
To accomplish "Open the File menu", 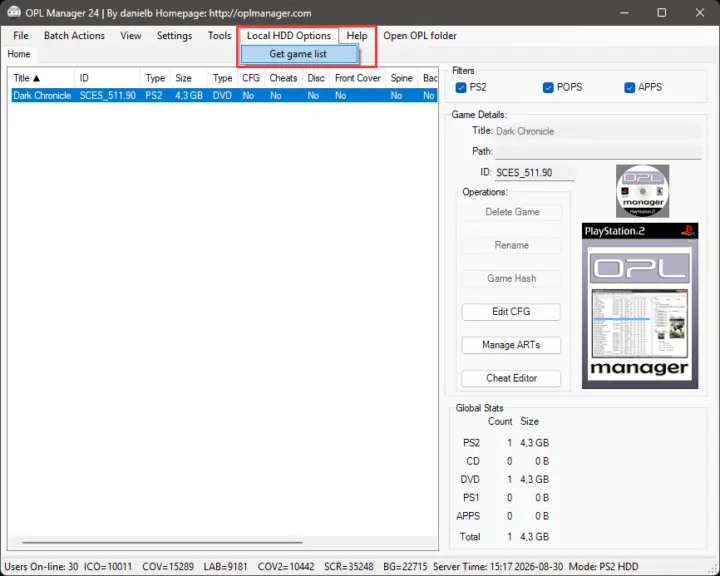I will (21, 36).
